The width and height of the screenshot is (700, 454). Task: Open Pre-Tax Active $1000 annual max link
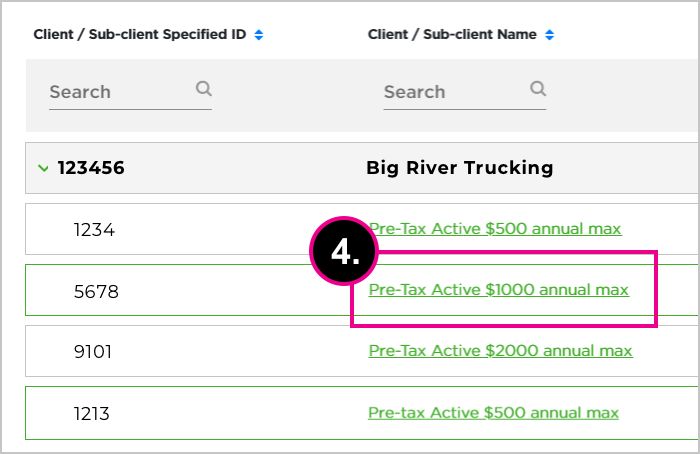[498, 290]
